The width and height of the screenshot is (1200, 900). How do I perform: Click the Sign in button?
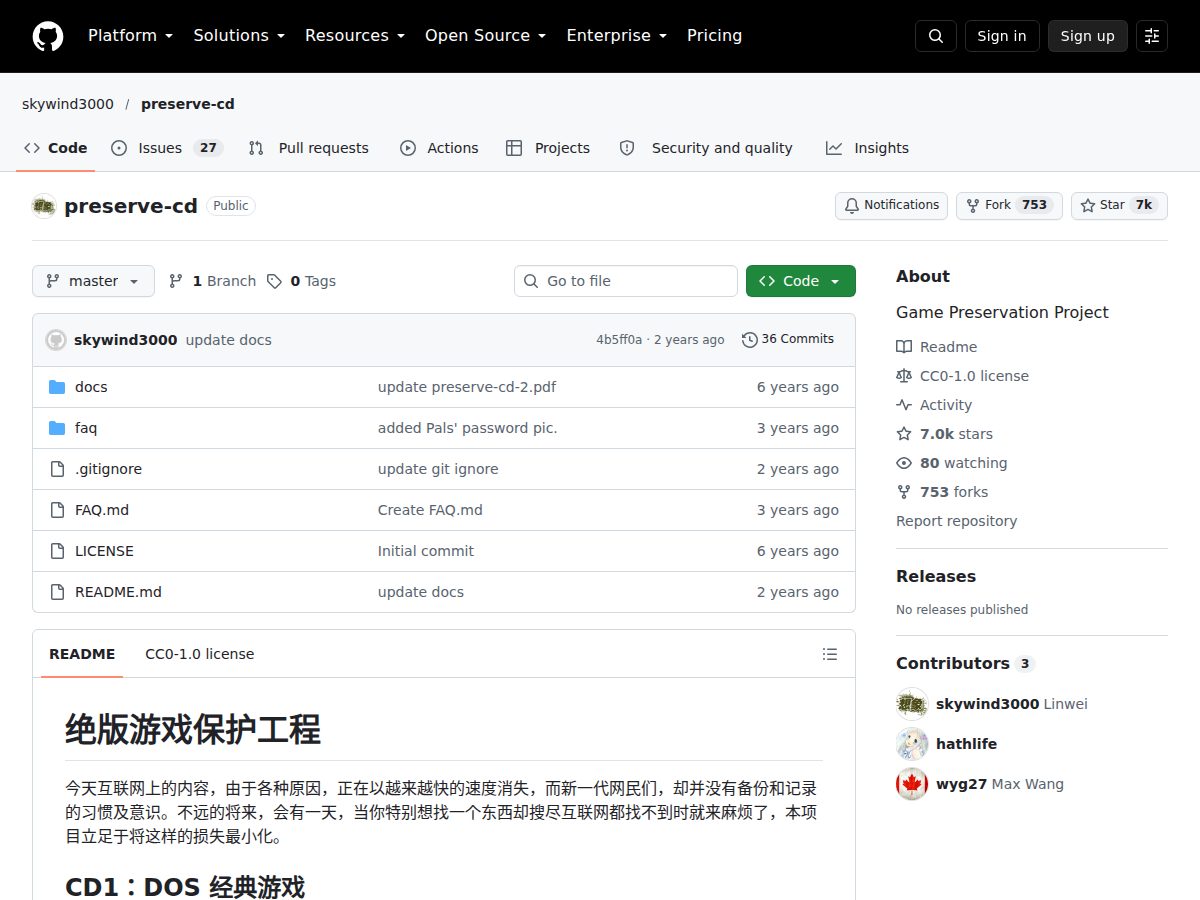1002,36
